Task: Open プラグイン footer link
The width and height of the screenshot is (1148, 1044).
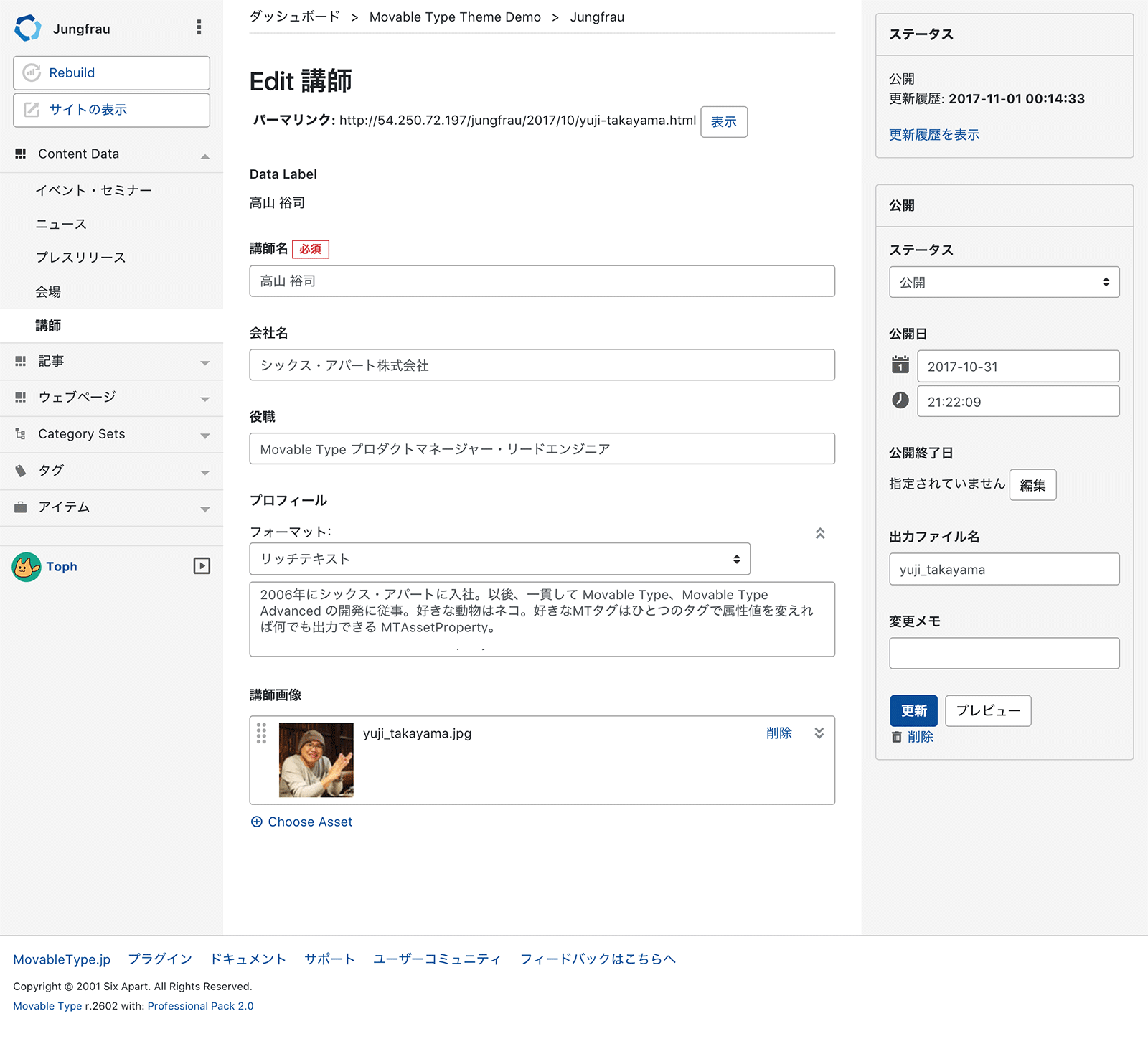Action: tap(160, 959)
